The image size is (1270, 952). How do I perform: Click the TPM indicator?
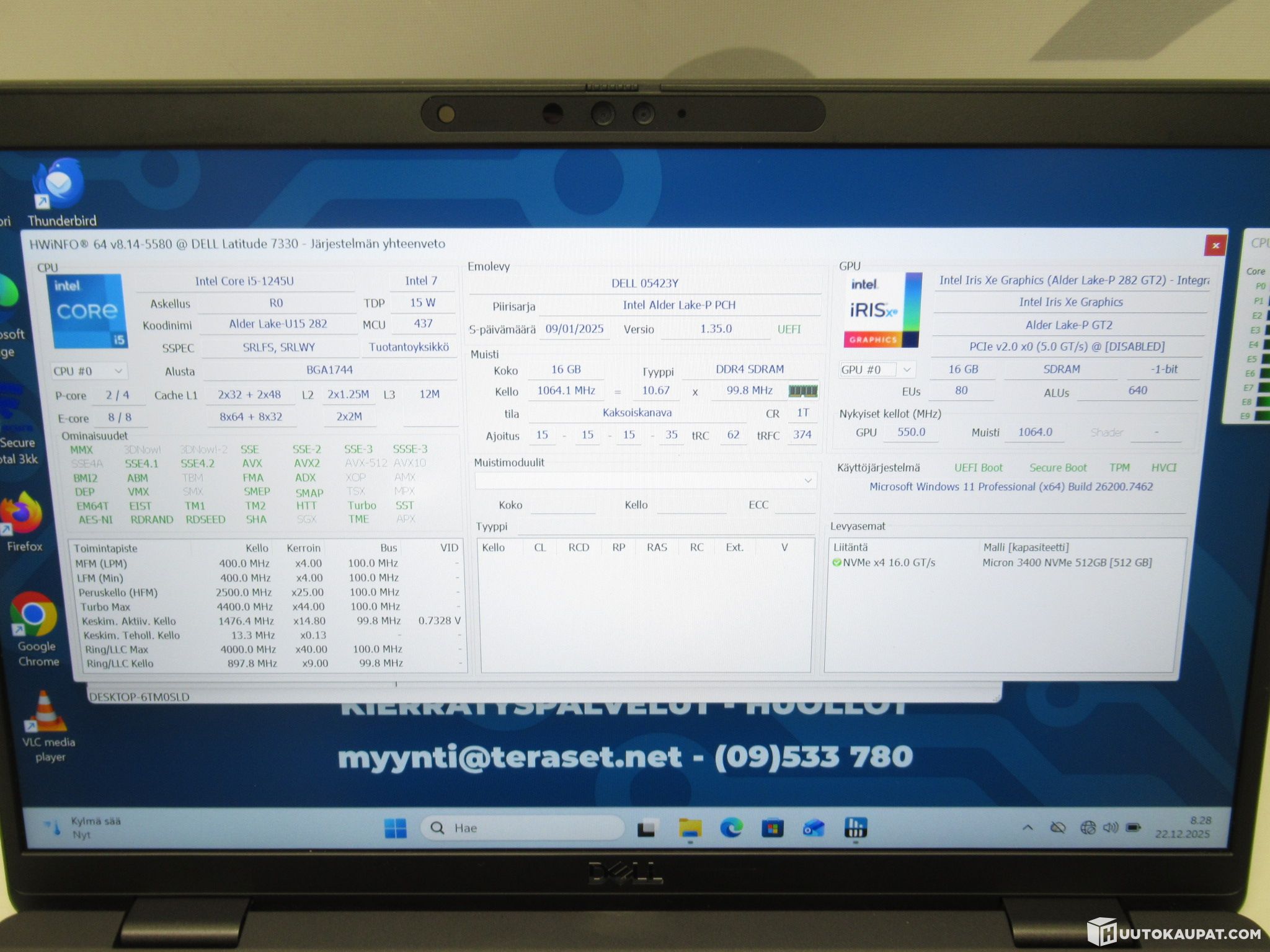point(1120,468)
